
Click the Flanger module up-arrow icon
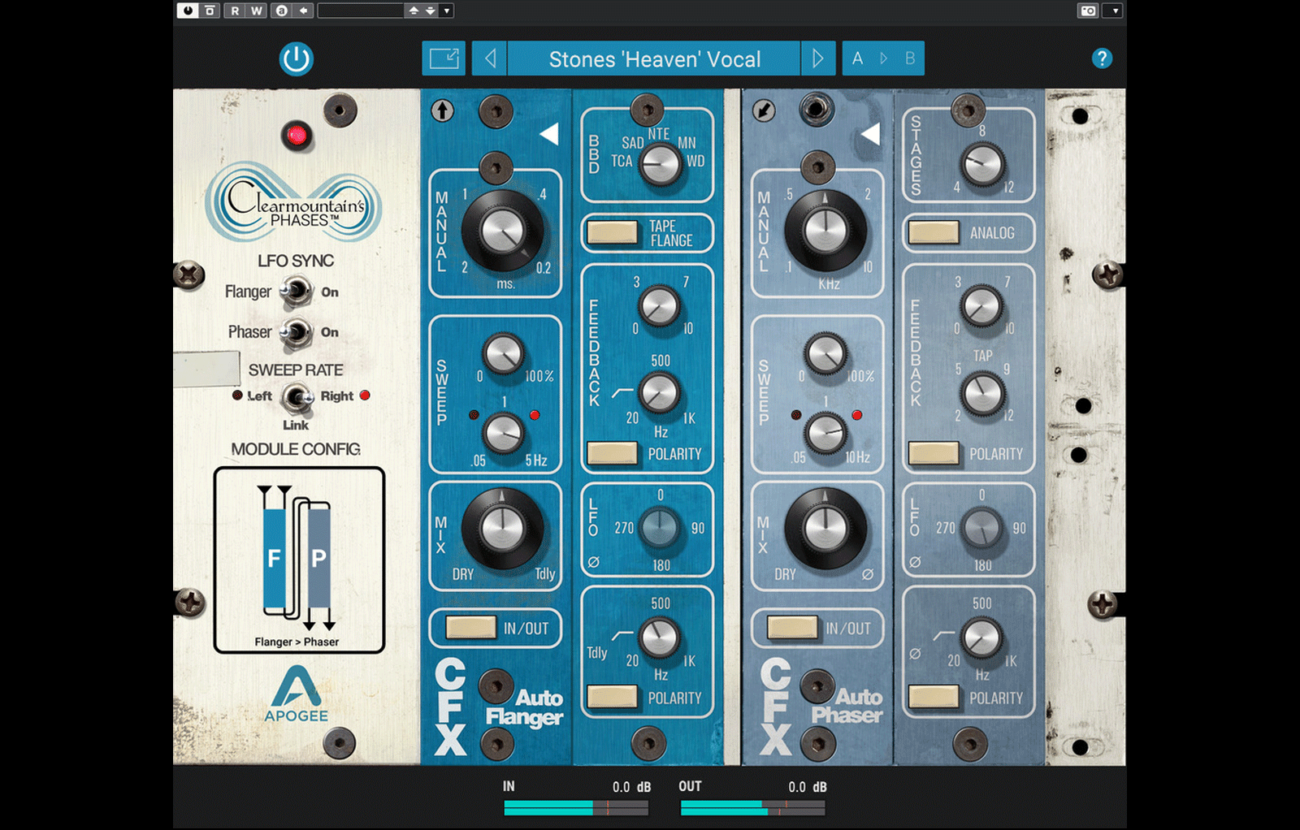pos(442,110)
